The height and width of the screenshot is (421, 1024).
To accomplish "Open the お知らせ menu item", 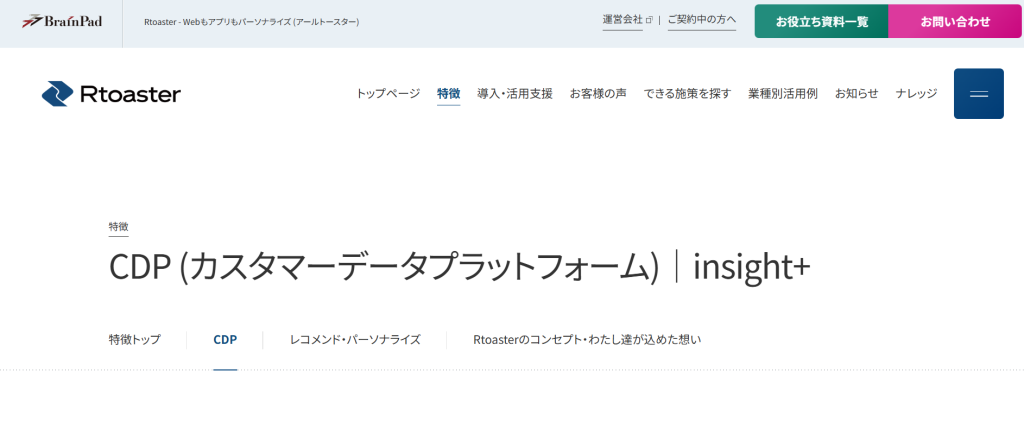I will click(856, 93).
